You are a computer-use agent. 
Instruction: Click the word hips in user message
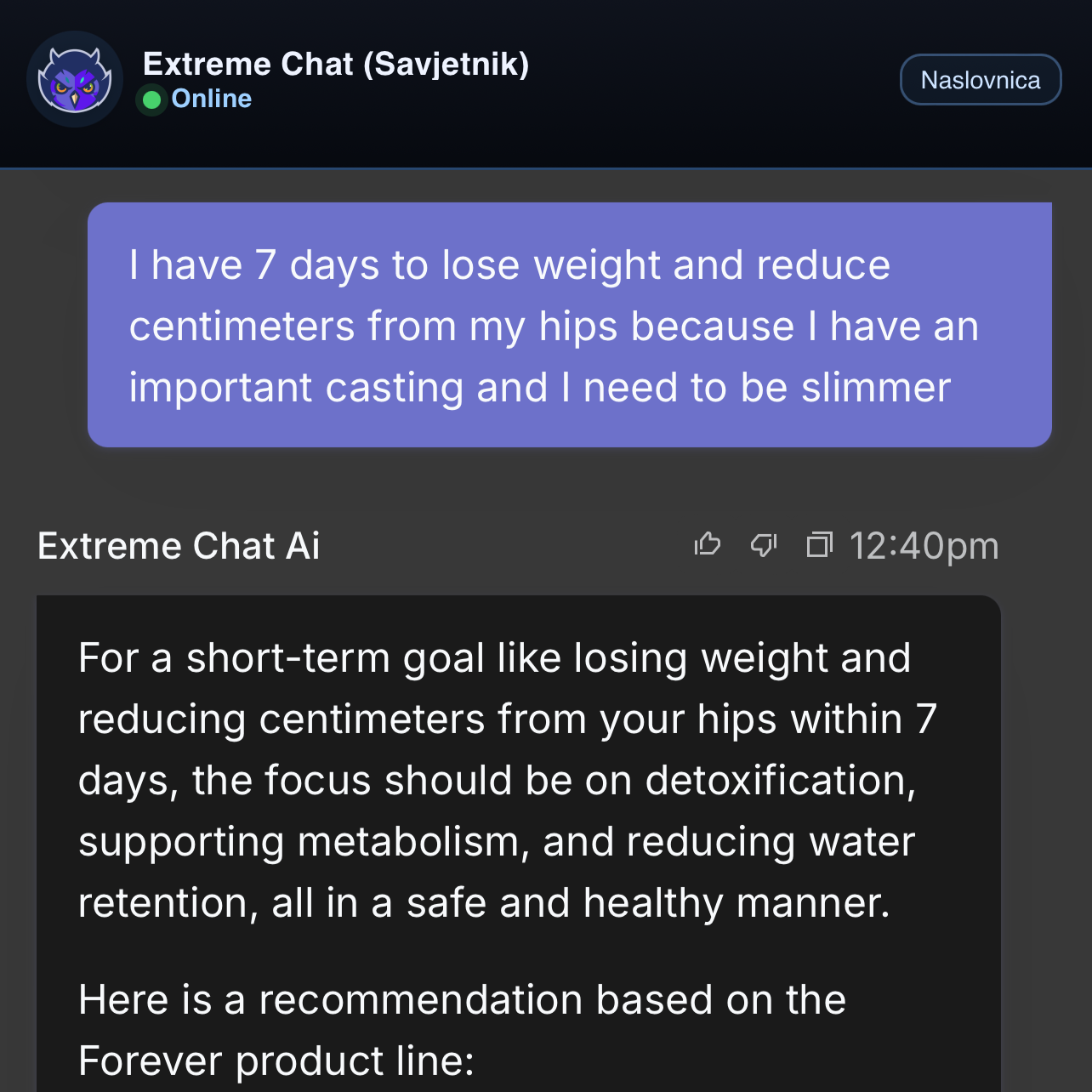click(x=578, y=327)
